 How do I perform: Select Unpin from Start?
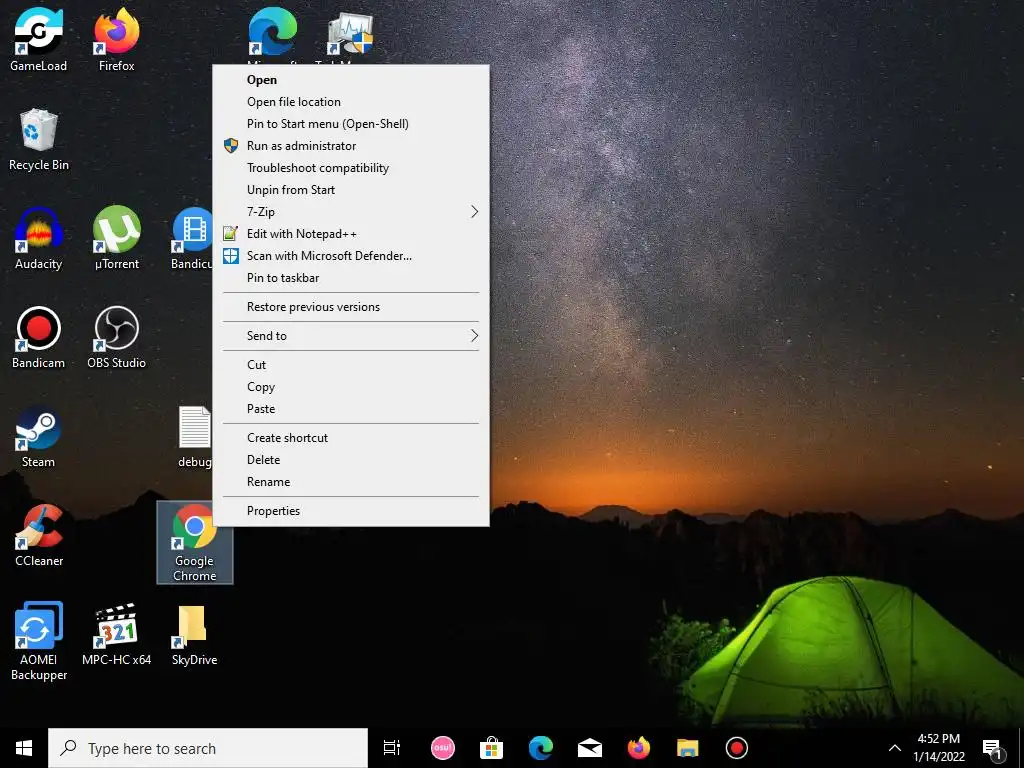[351, 190]
